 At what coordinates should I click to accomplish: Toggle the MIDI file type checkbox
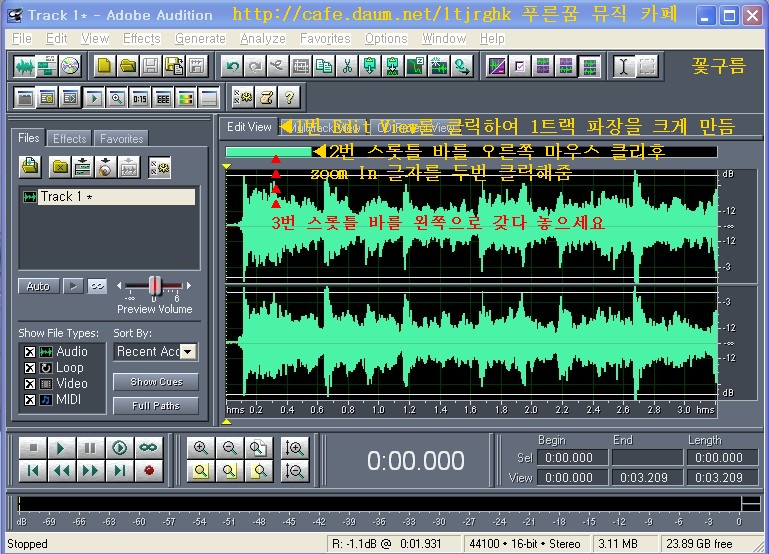30,400
